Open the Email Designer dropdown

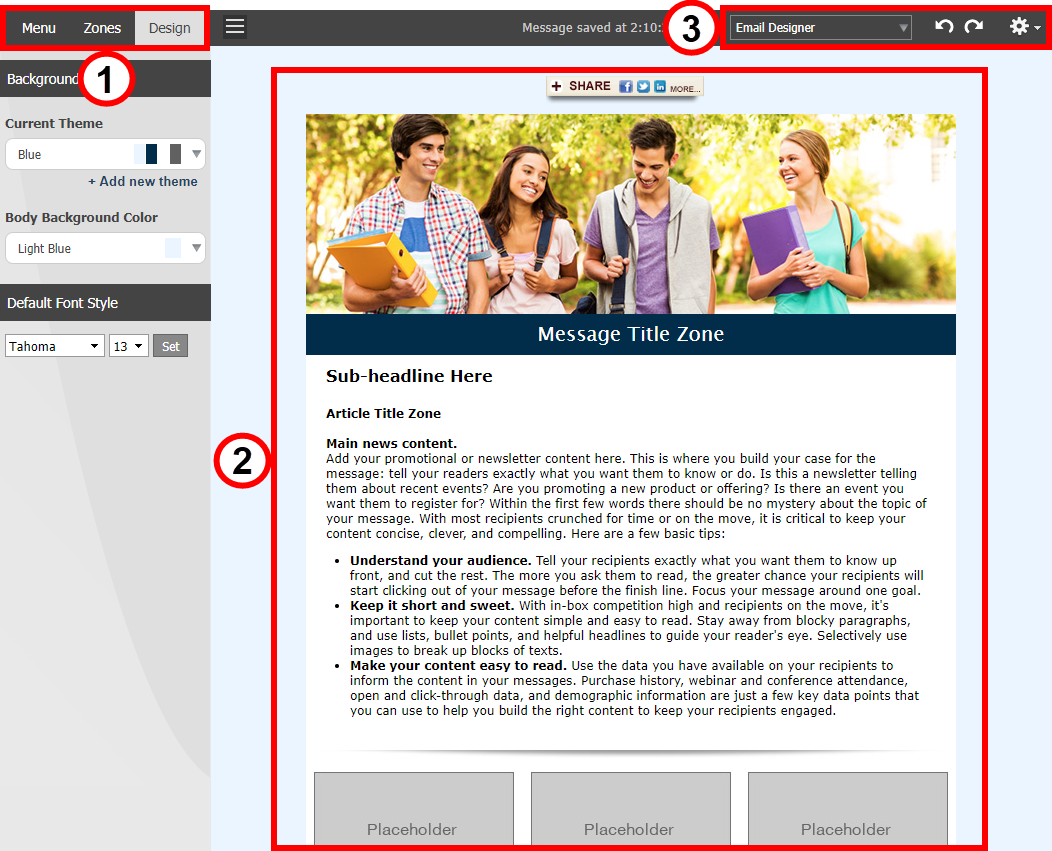coord(821,28)
